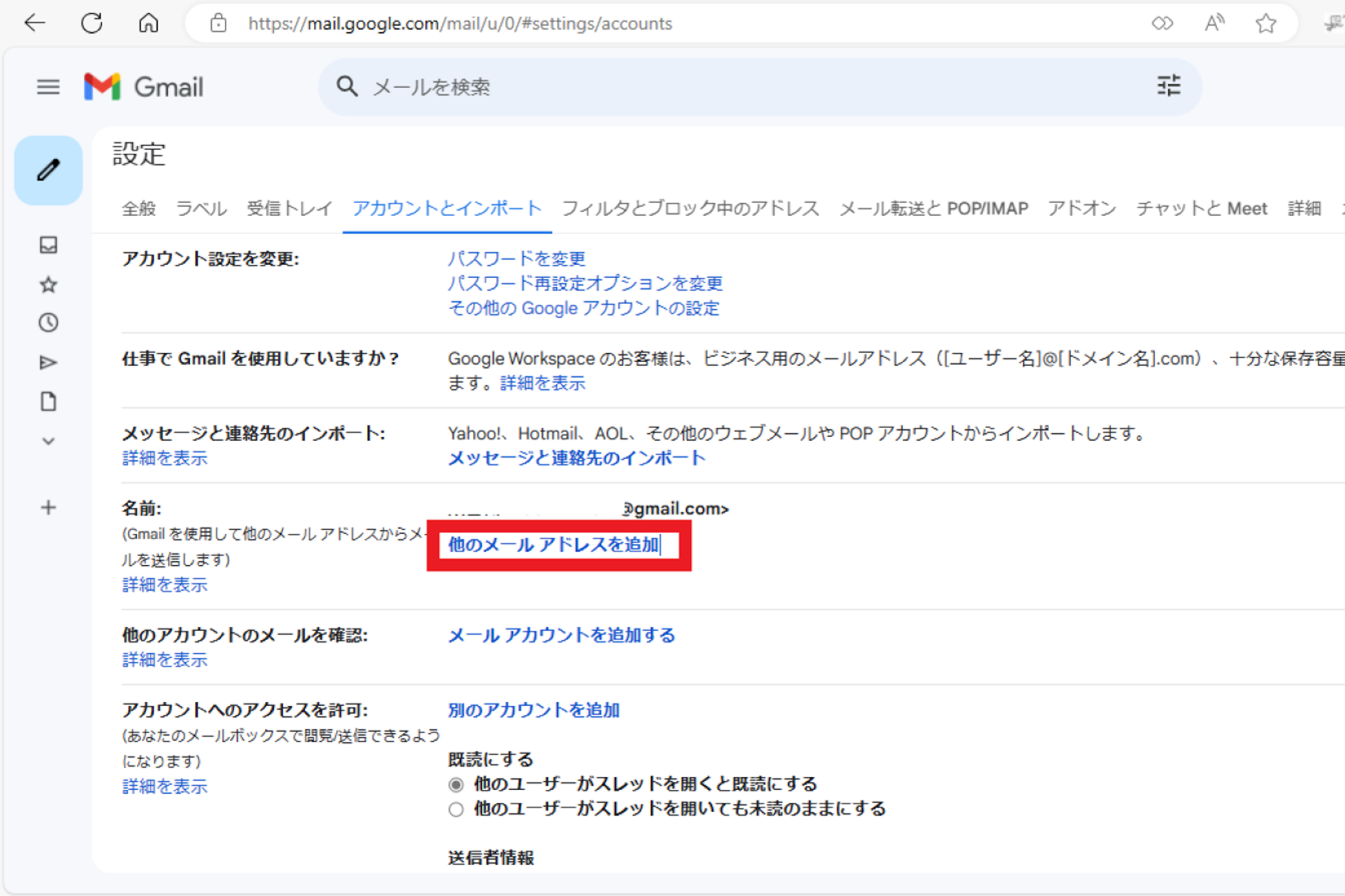Open the フィルタとブロック中のアドレス tab
1345x896 pixels.
tap(690, 209)
